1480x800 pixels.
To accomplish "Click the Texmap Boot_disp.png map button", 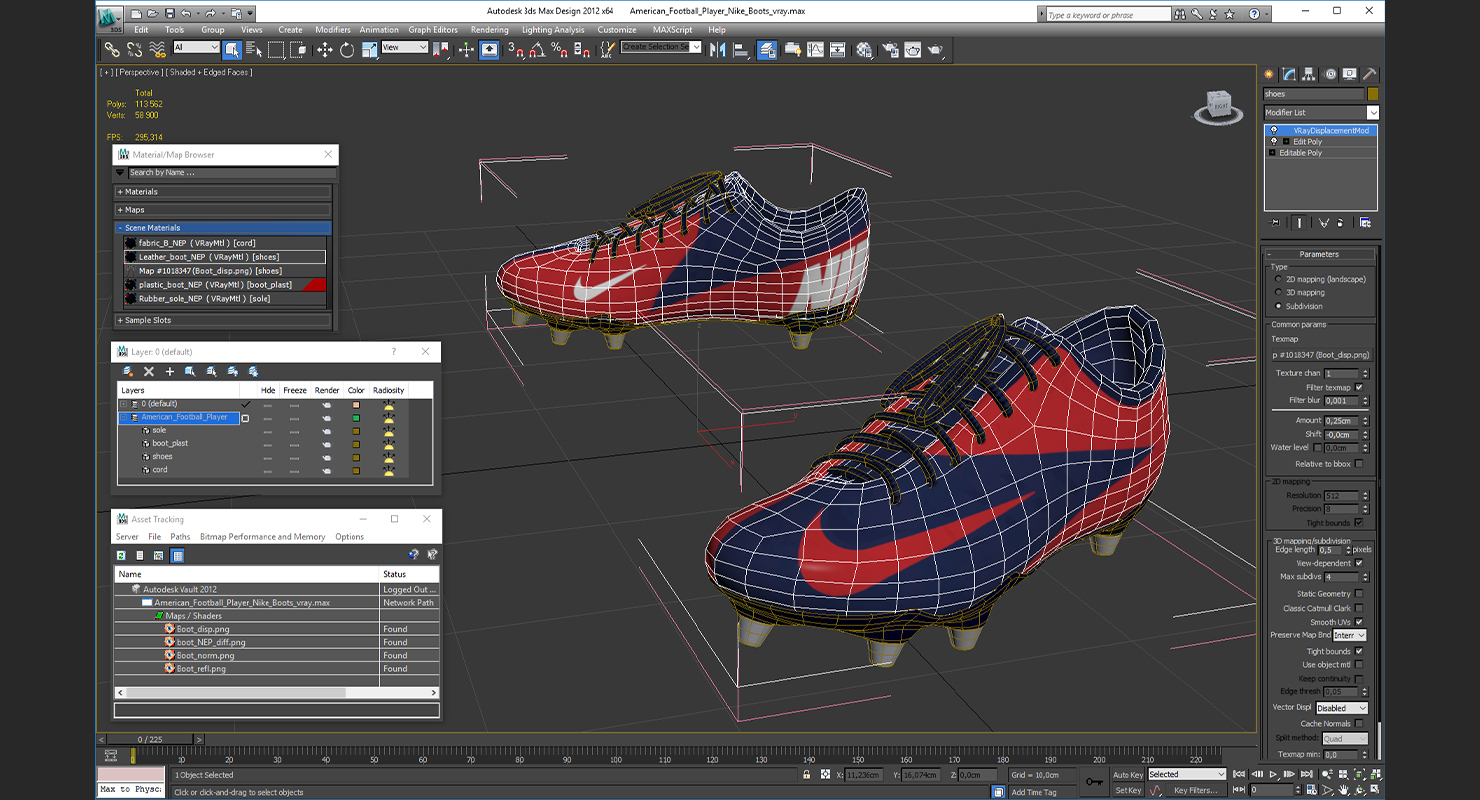I will coord(1320,355).
